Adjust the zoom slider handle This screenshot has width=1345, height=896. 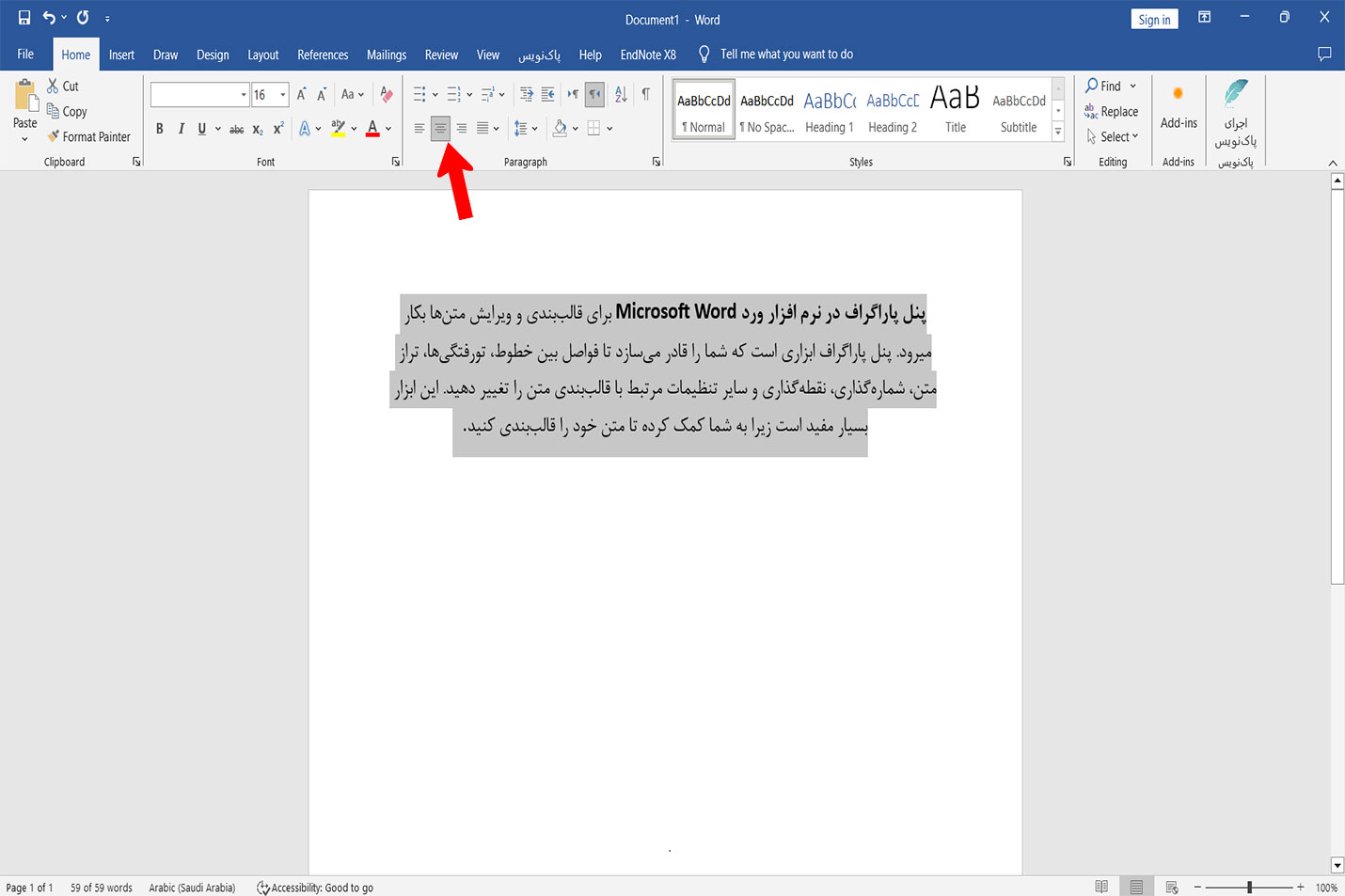pos(1249,887)
